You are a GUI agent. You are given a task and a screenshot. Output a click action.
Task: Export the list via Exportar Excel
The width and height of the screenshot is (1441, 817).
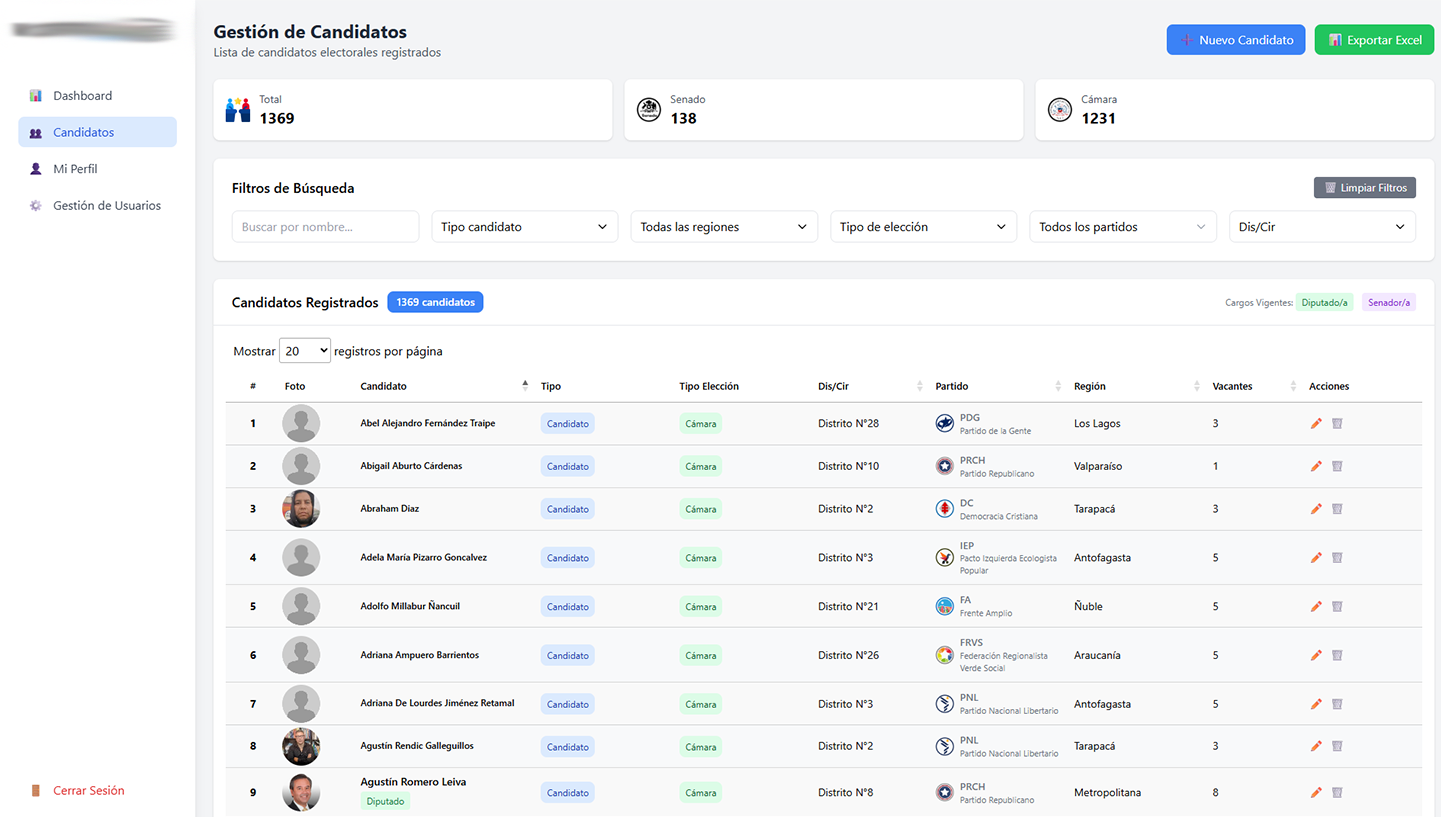tap(1374, 39)
